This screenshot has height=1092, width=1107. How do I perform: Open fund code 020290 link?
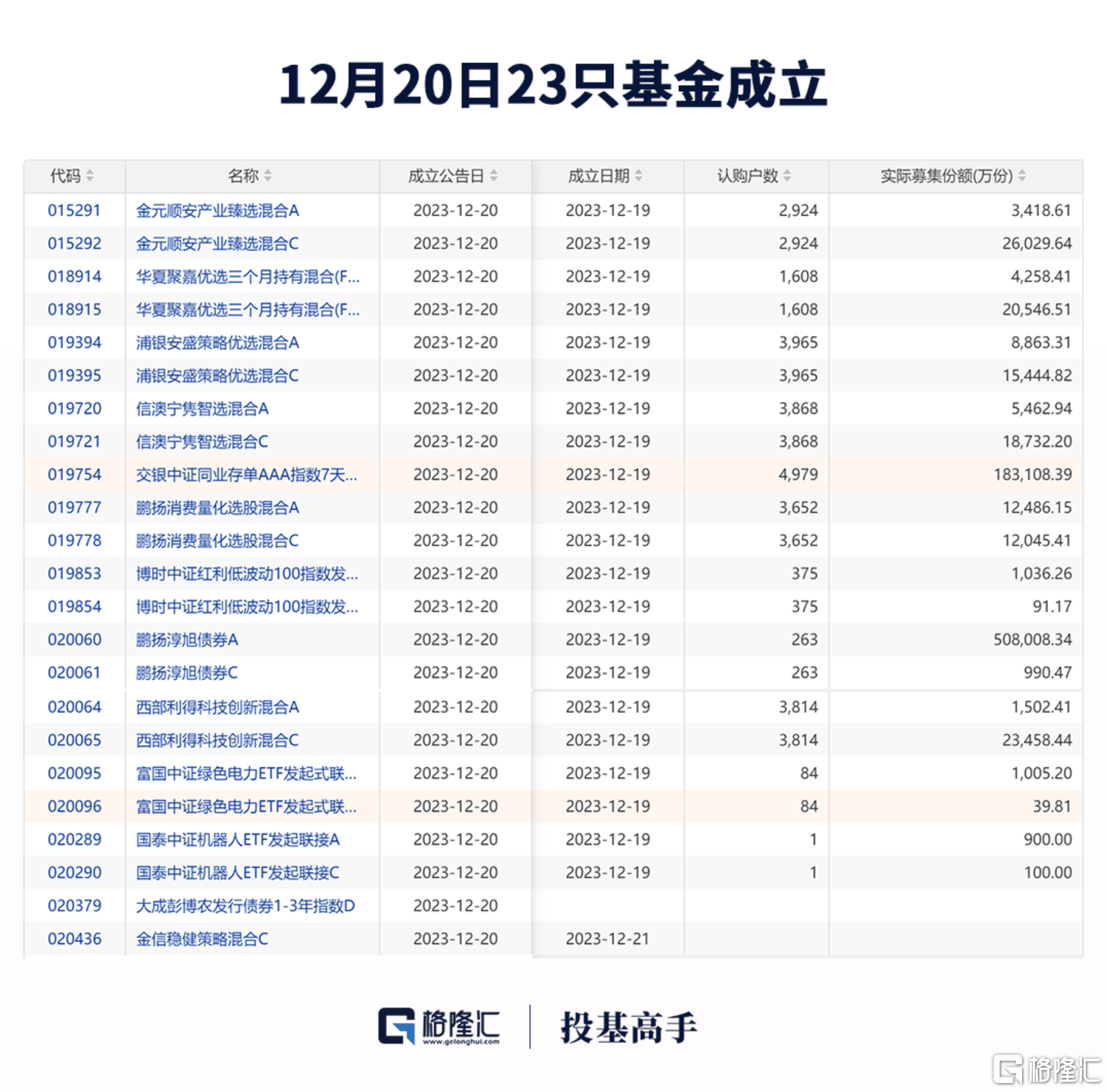pos(74,873)
